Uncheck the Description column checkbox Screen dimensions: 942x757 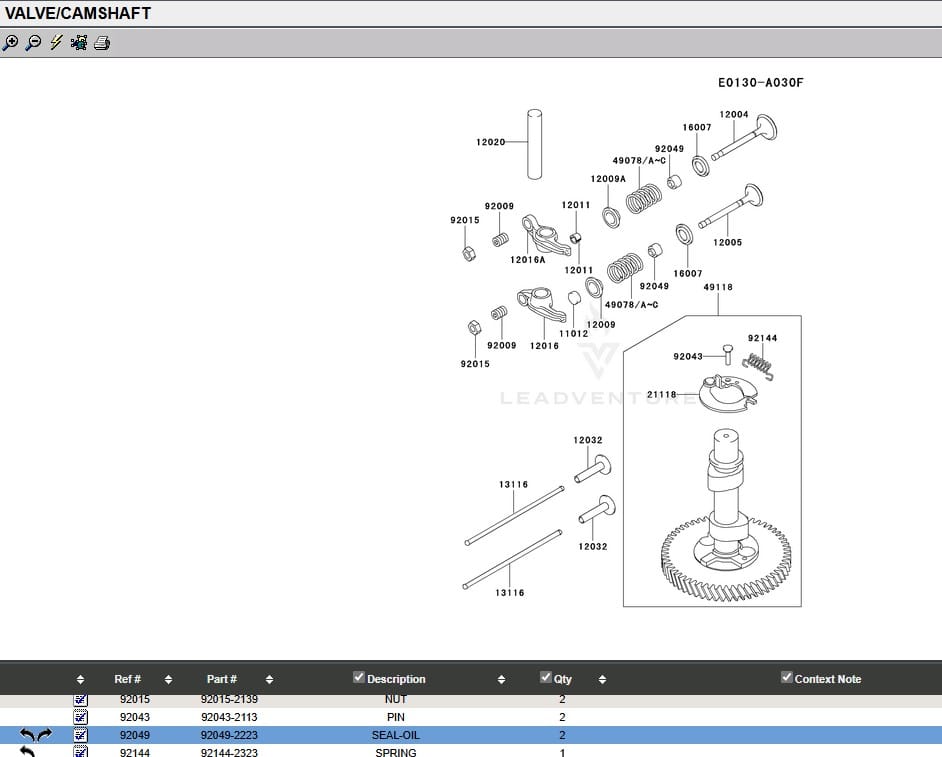(359, 677)
